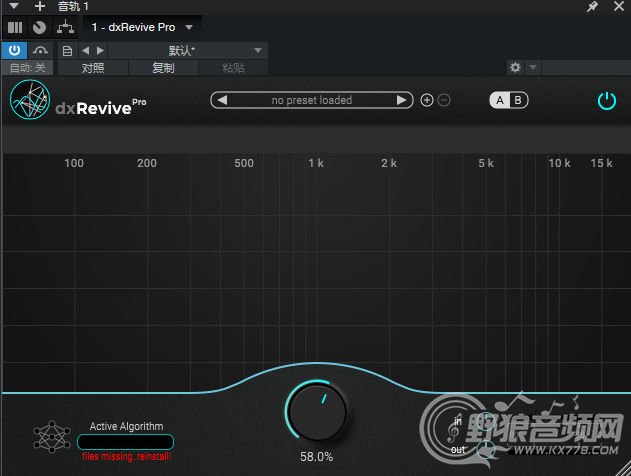
Task: Select next plugin preset with right triangle
Action: point(401,100)
